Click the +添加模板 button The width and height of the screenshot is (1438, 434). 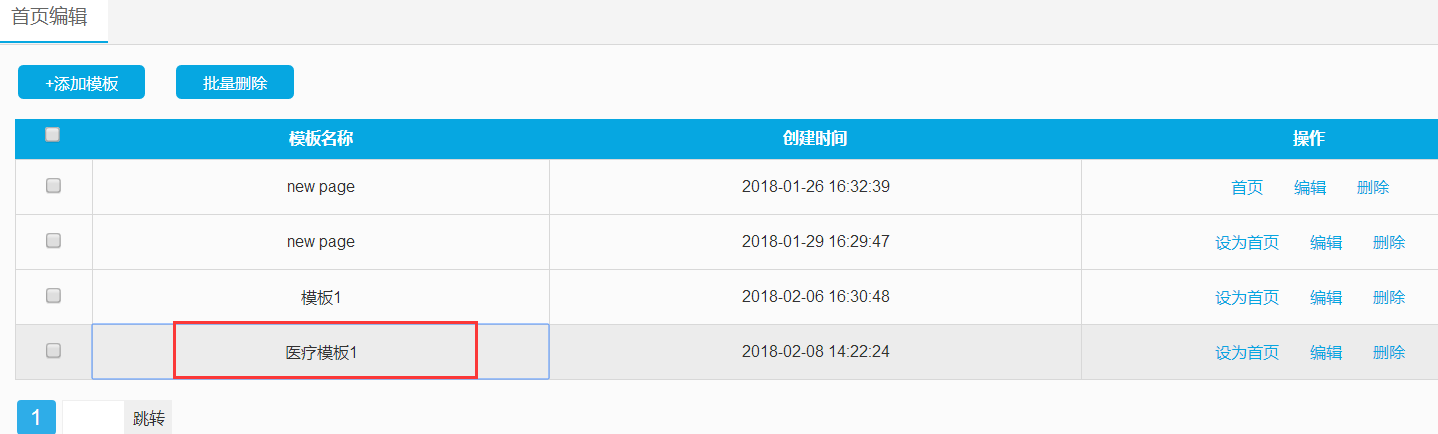tap(81, 83)
